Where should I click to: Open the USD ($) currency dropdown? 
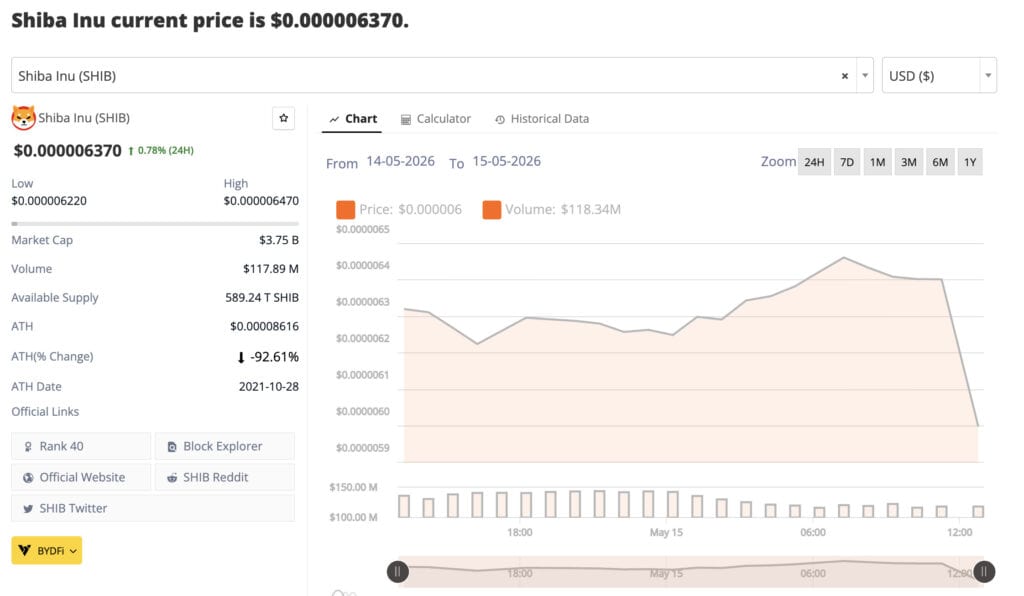939,76
